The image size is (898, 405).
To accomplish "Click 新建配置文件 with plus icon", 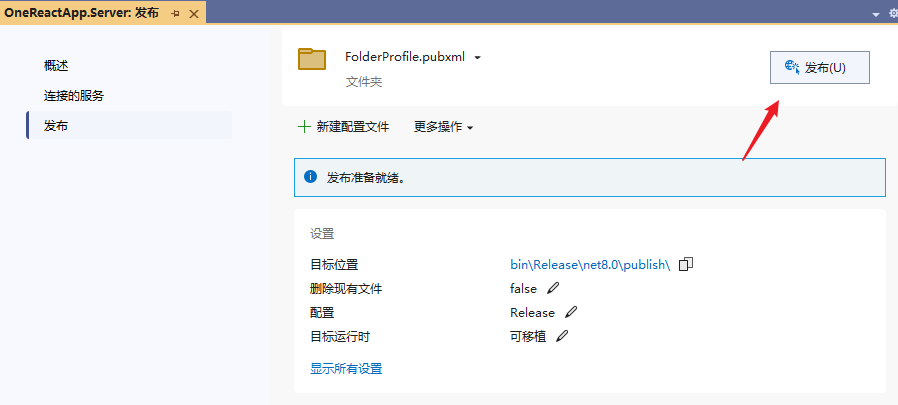I will click(x=344, y=127).
